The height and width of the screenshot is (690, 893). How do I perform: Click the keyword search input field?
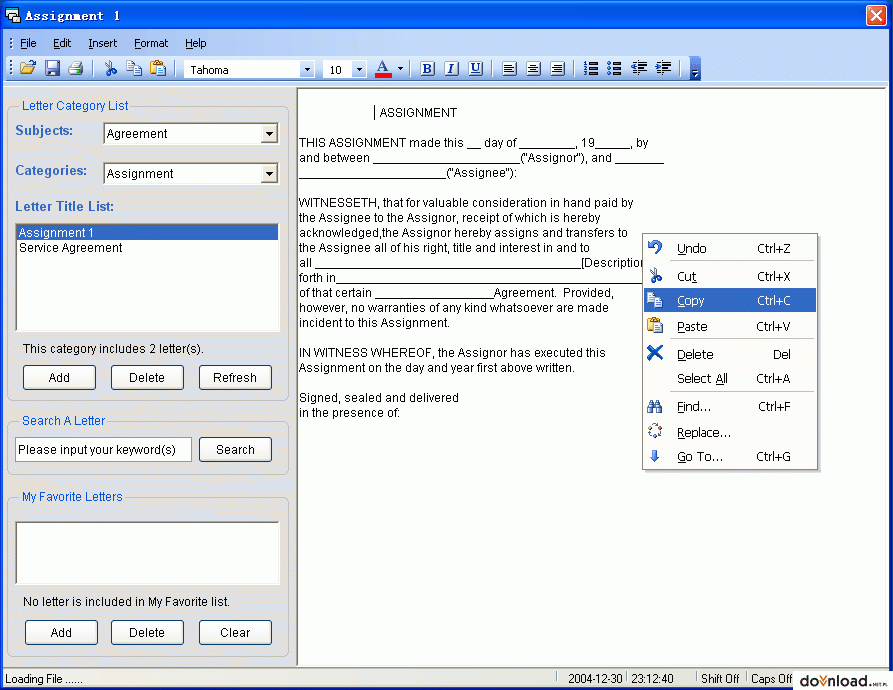(x=103, y=450)
